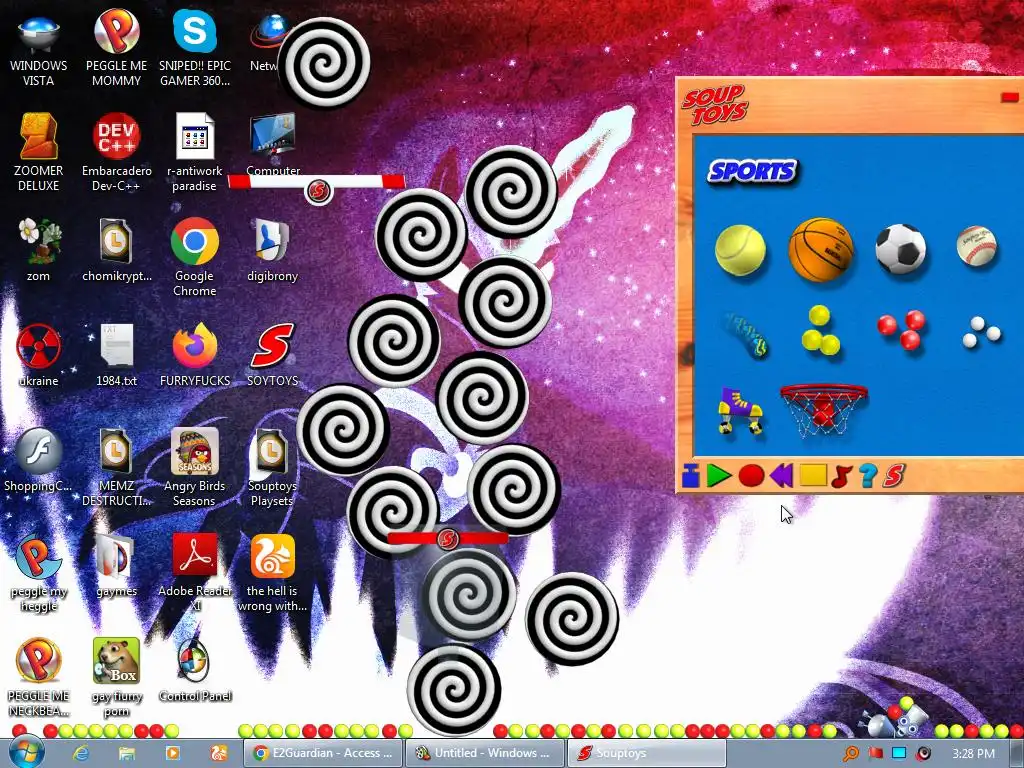Open 'the hell is wrong with...' UC Browser icon

[272, 573]
